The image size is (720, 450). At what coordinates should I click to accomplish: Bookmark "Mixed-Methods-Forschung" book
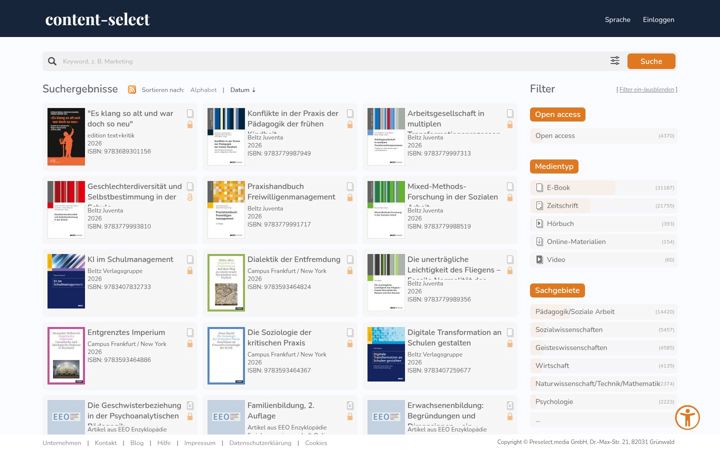coord(510,186)
